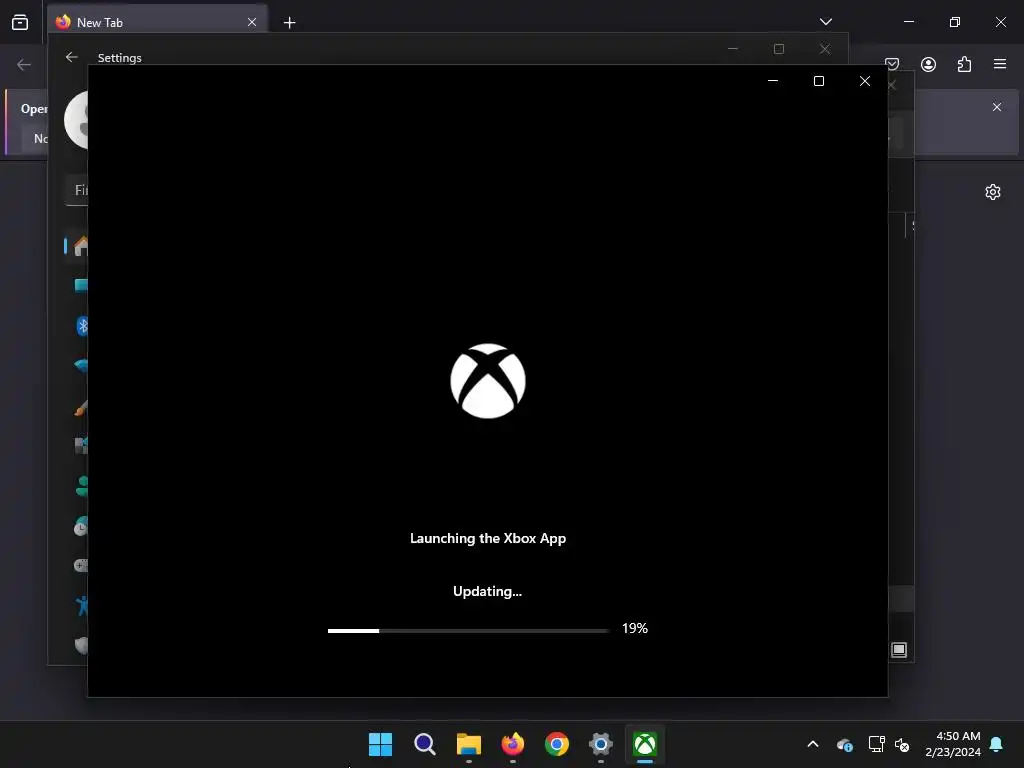Click the 19% progress value
The height and width of the screenshot is (768, 1024).
click(x=635, y=628)
